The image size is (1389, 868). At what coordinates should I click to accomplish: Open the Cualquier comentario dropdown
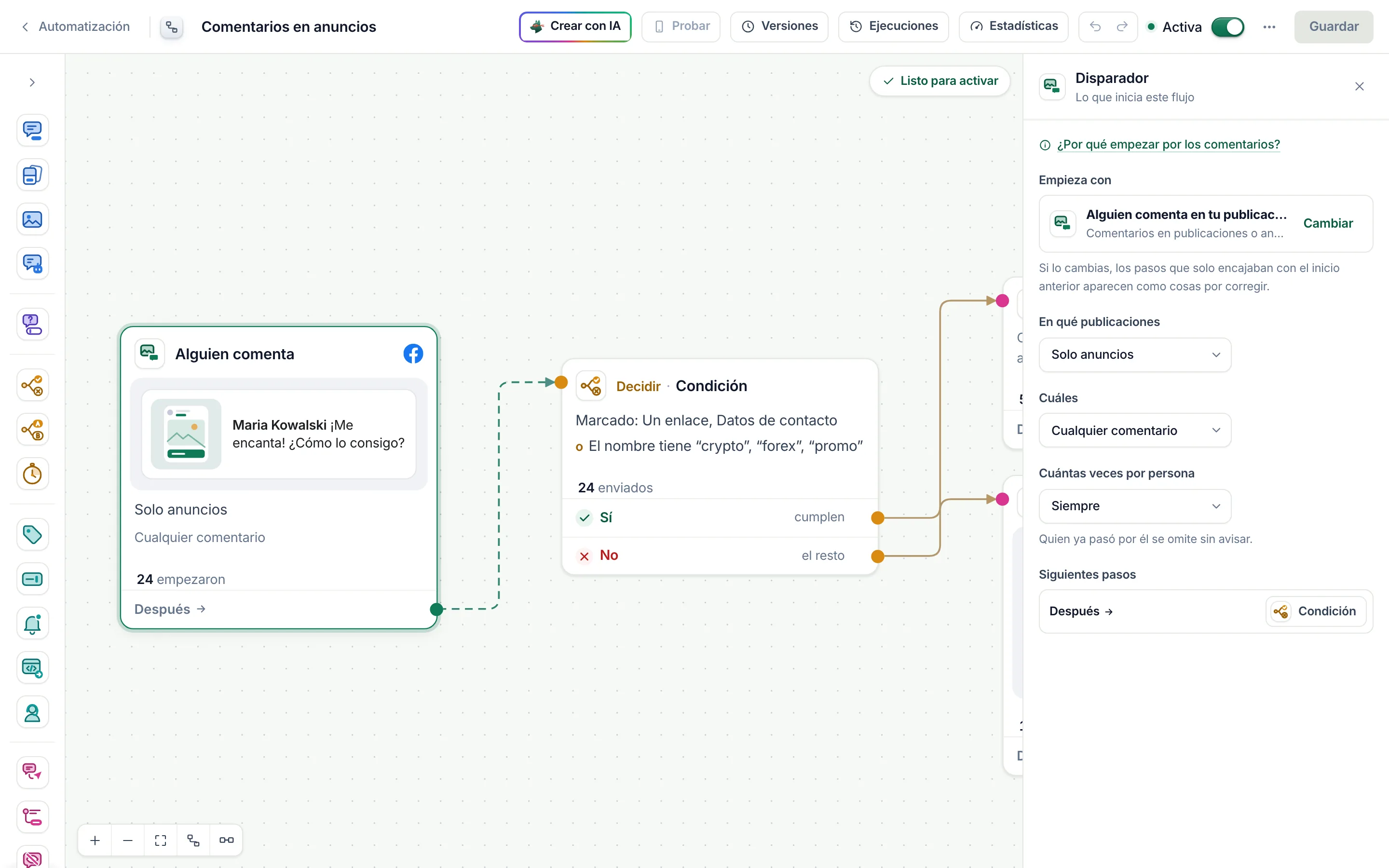point(1135,431)
